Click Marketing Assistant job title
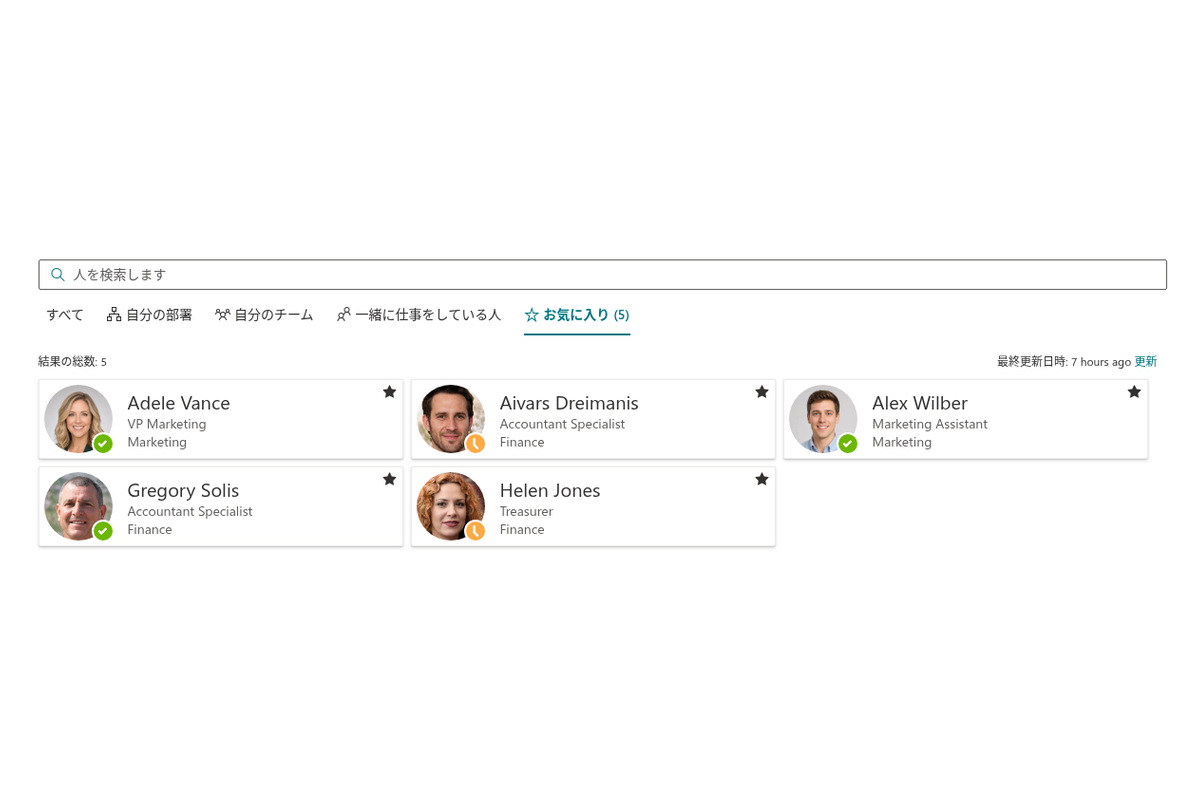The image size is (1200, 800). click(x=930, y=424)
